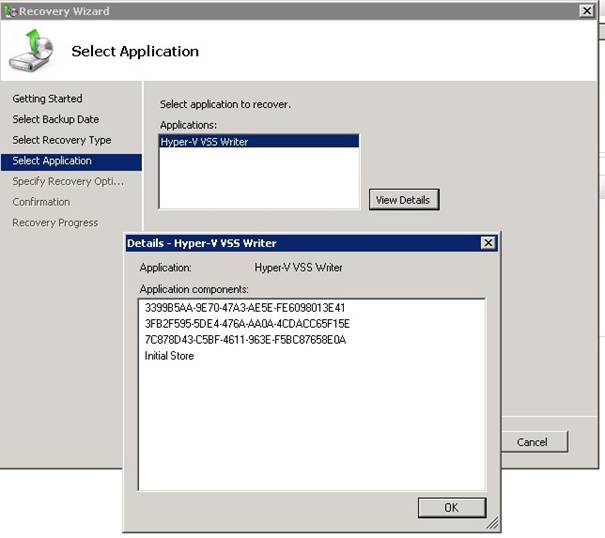The width and height of the screenshot is (605, 538).
Task: Click the Specify Recovery Options step
Action: point(68,181)
